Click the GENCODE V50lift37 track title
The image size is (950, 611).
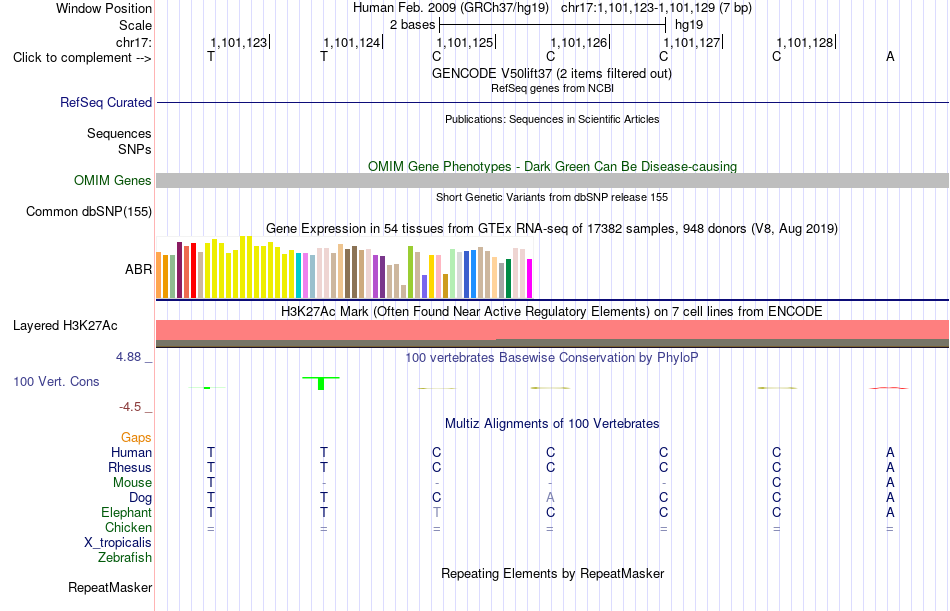(552, 73)
